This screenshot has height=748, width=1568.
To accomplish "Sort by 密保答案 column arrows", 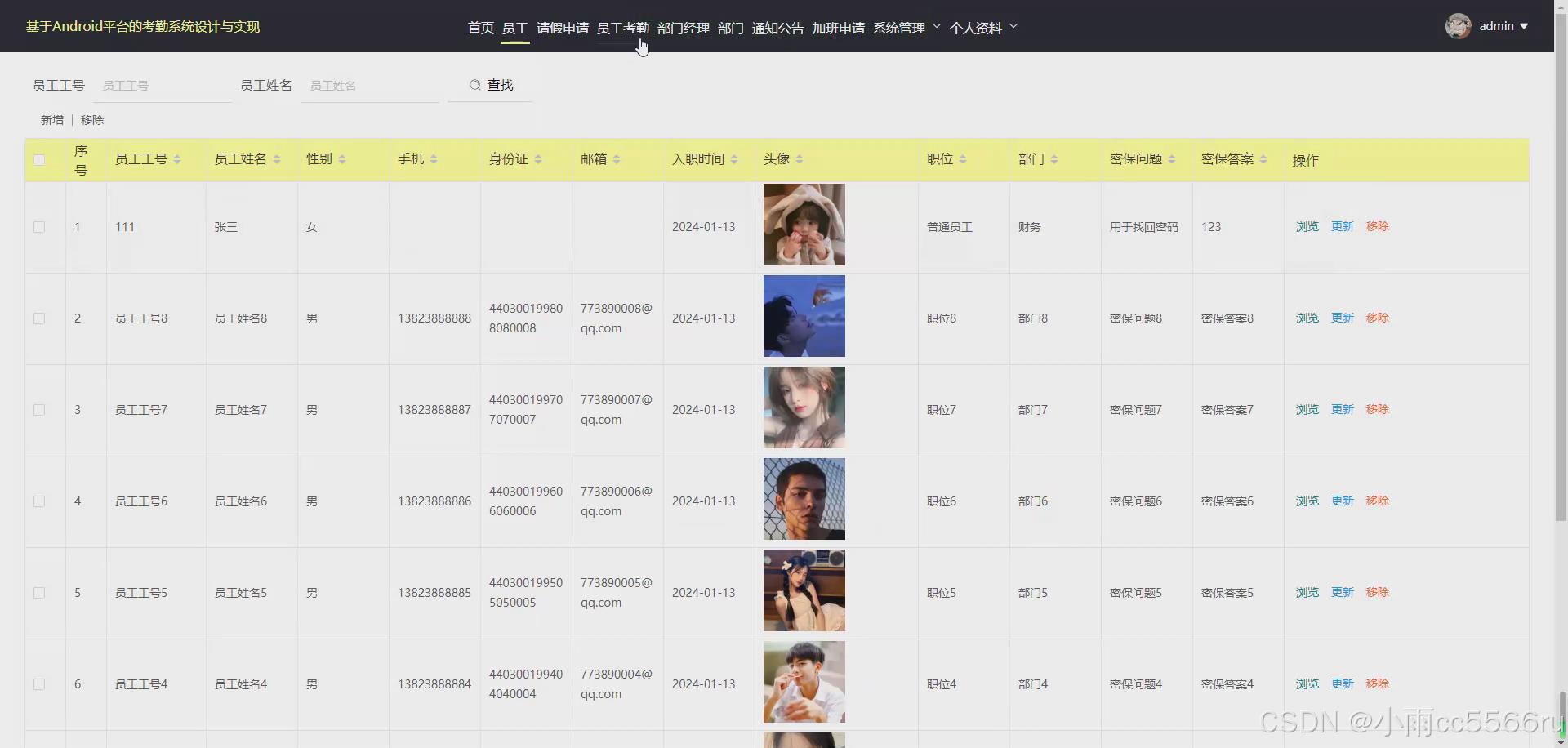I will [1263, 159].
